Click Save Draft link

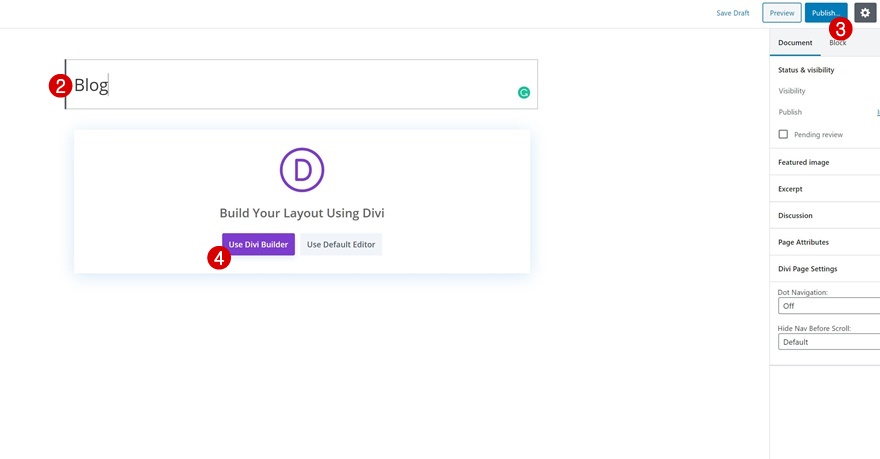click(x=732, y=13)
